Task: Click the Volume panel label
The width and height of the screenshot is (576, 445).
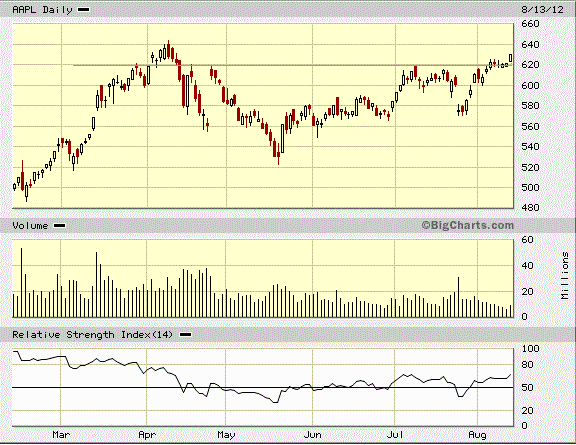Action: tap(30, 226)
